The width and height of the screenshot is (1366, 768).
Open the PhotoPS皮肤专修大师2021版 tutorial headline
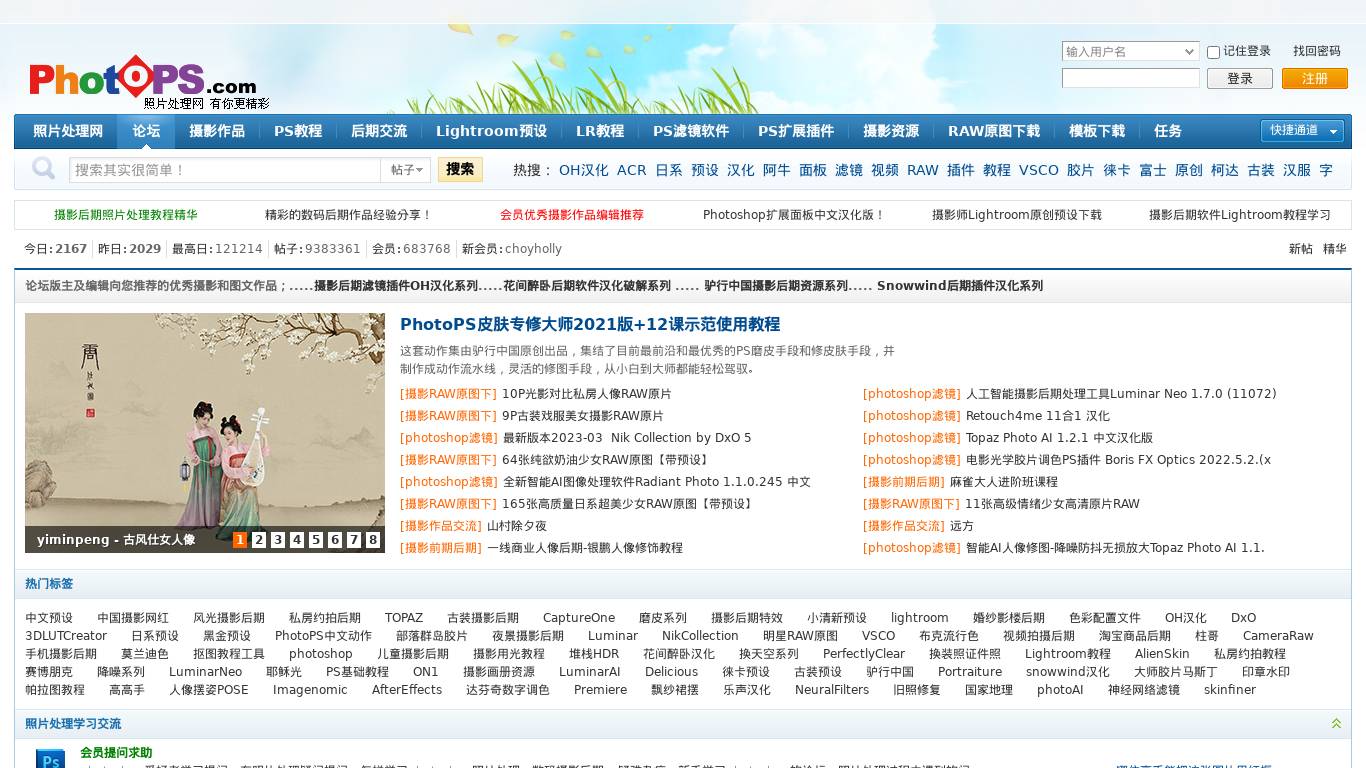(x=590, y=324)
